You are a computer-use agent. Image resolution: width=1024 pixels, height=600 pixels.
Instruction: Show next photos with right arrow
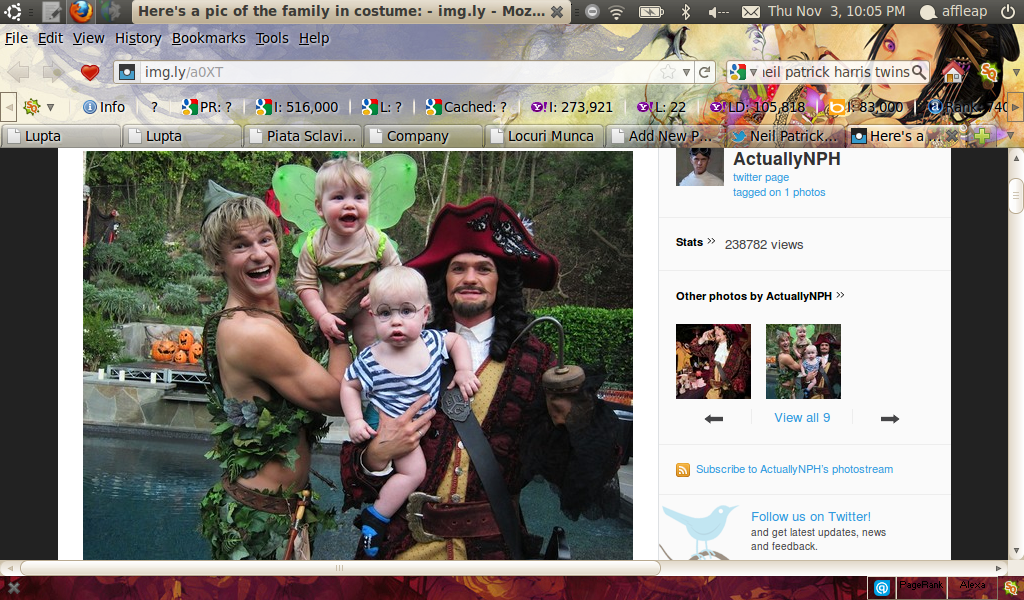[x=889, y=418]
